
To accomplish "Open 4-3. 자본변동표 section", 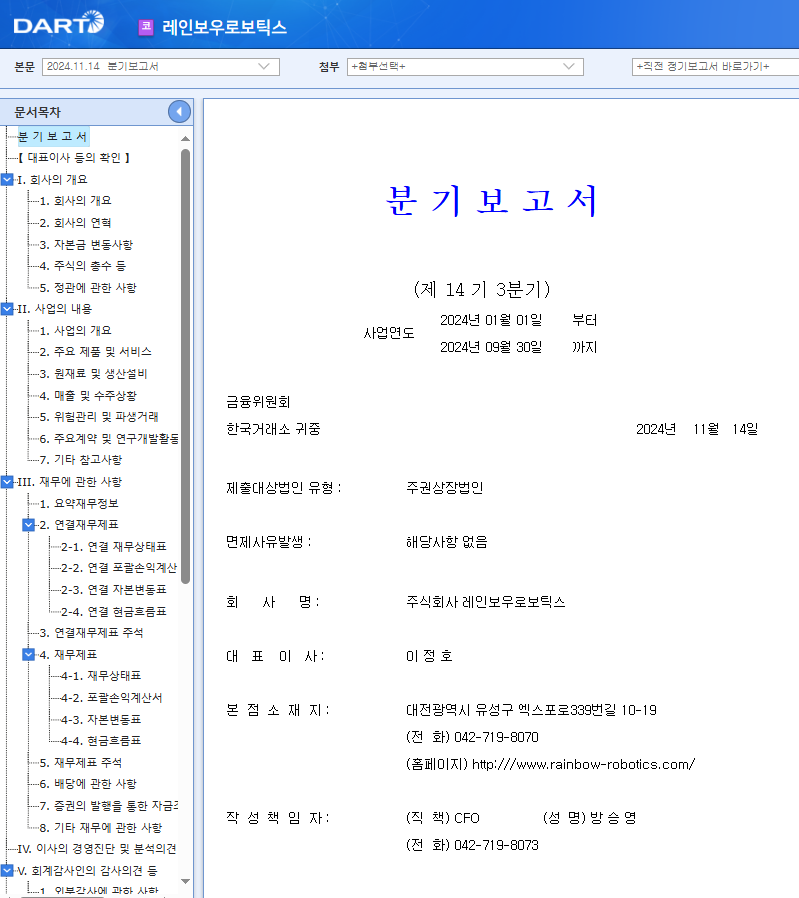I will [101, 719].
